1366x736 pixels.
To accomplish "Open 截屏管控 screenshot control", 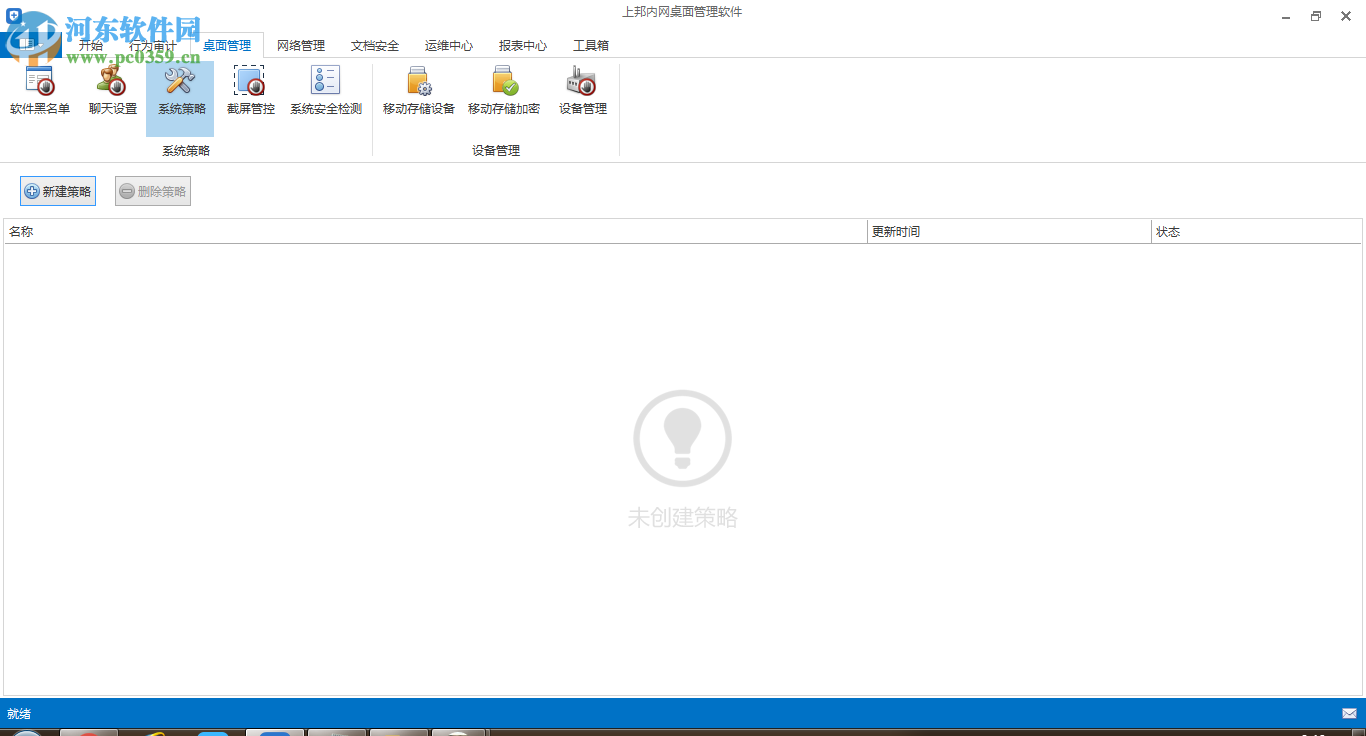I will [250, 88].
